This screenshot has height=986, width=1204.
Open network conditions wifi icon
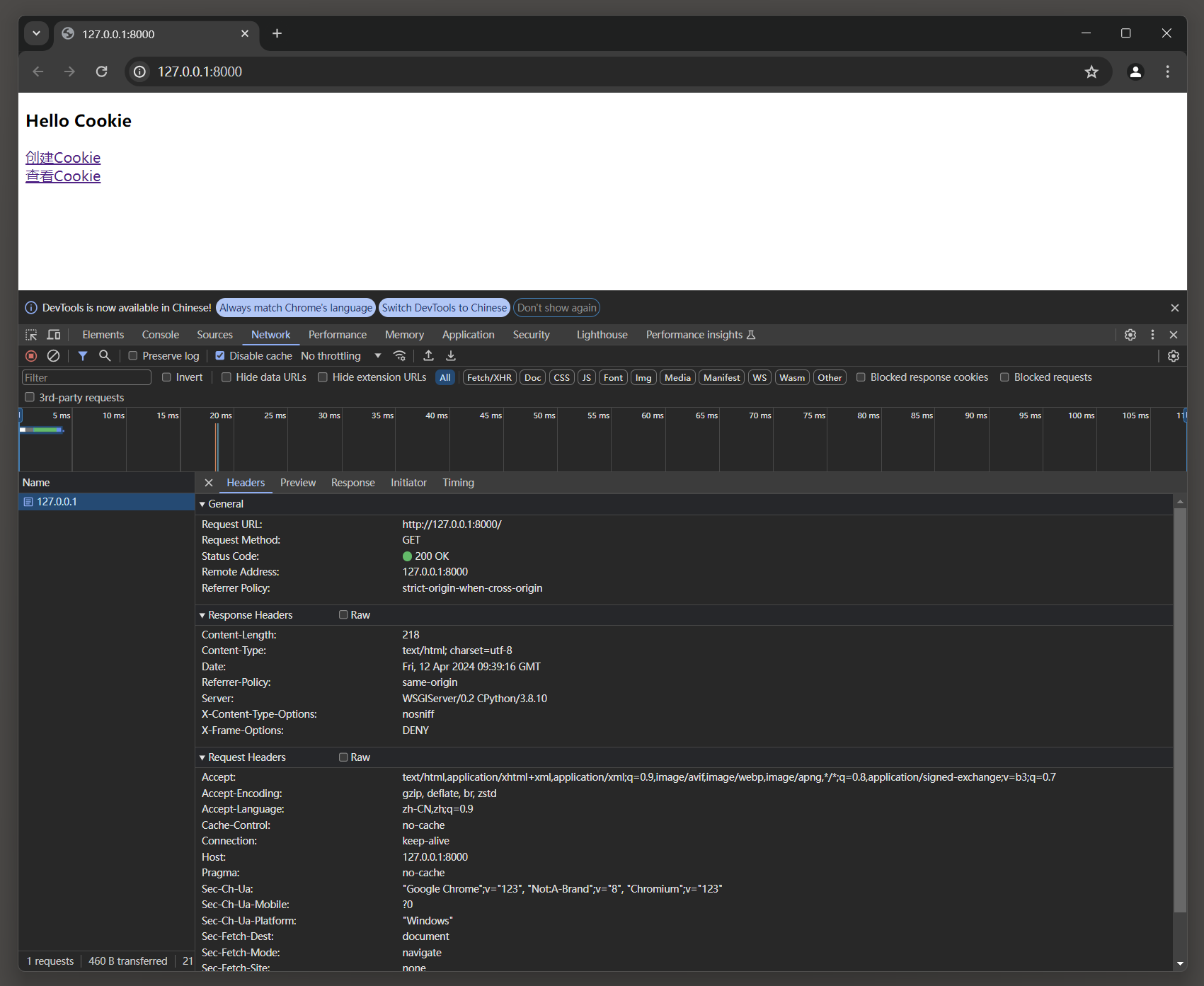click(400, 356)
